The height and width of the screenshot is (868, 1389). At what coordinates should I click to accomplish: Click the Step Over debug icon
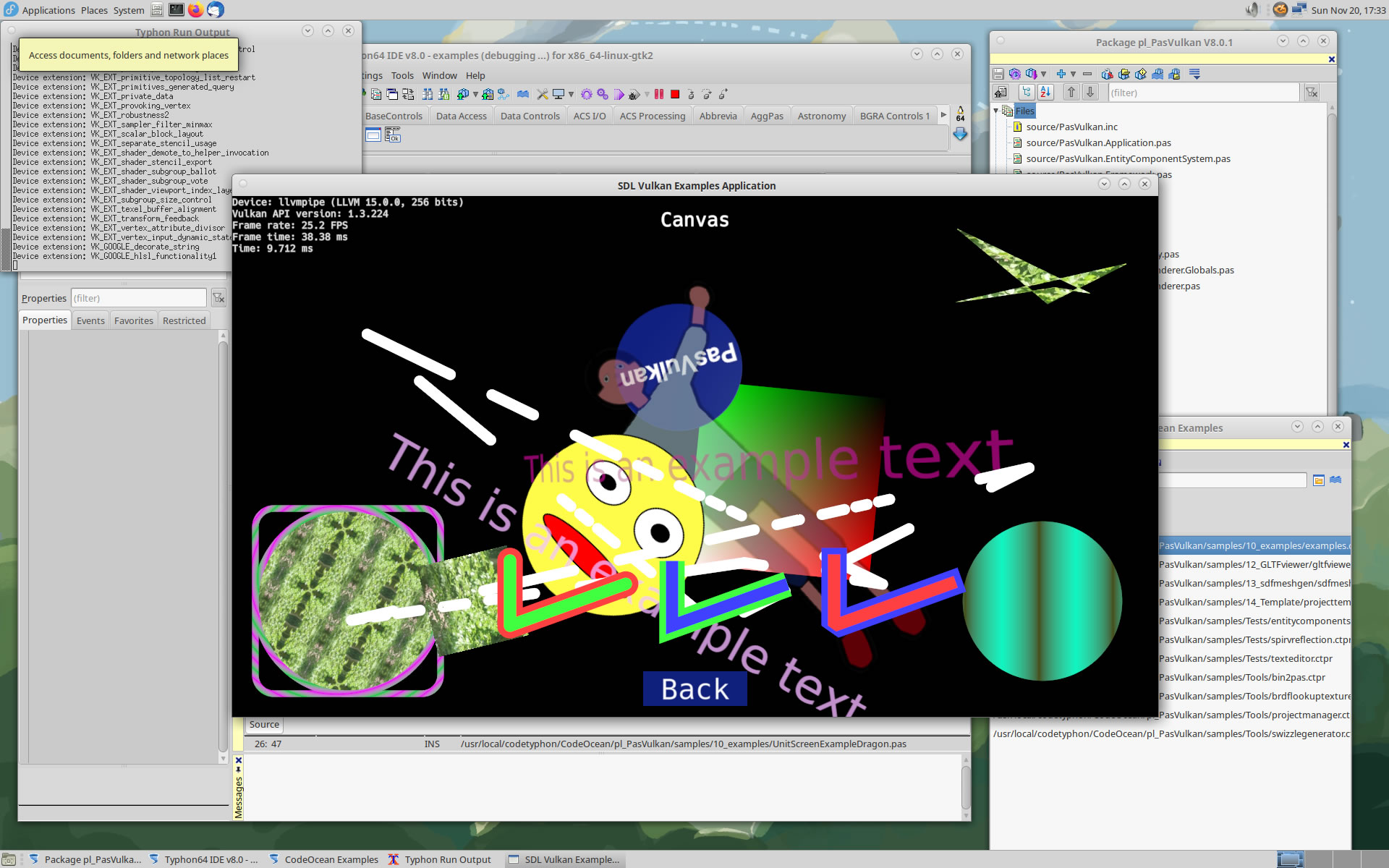click(707, 94)
